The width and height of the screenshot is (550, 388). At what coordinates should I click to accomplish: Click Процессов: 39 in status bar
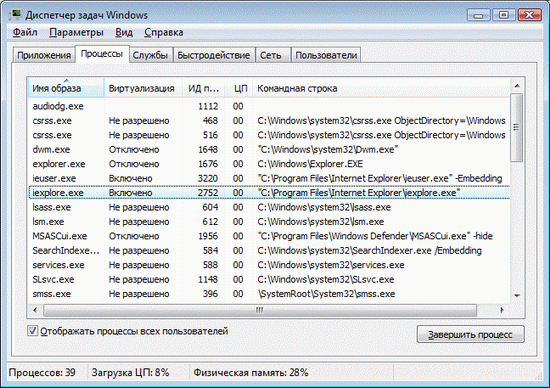42,372
